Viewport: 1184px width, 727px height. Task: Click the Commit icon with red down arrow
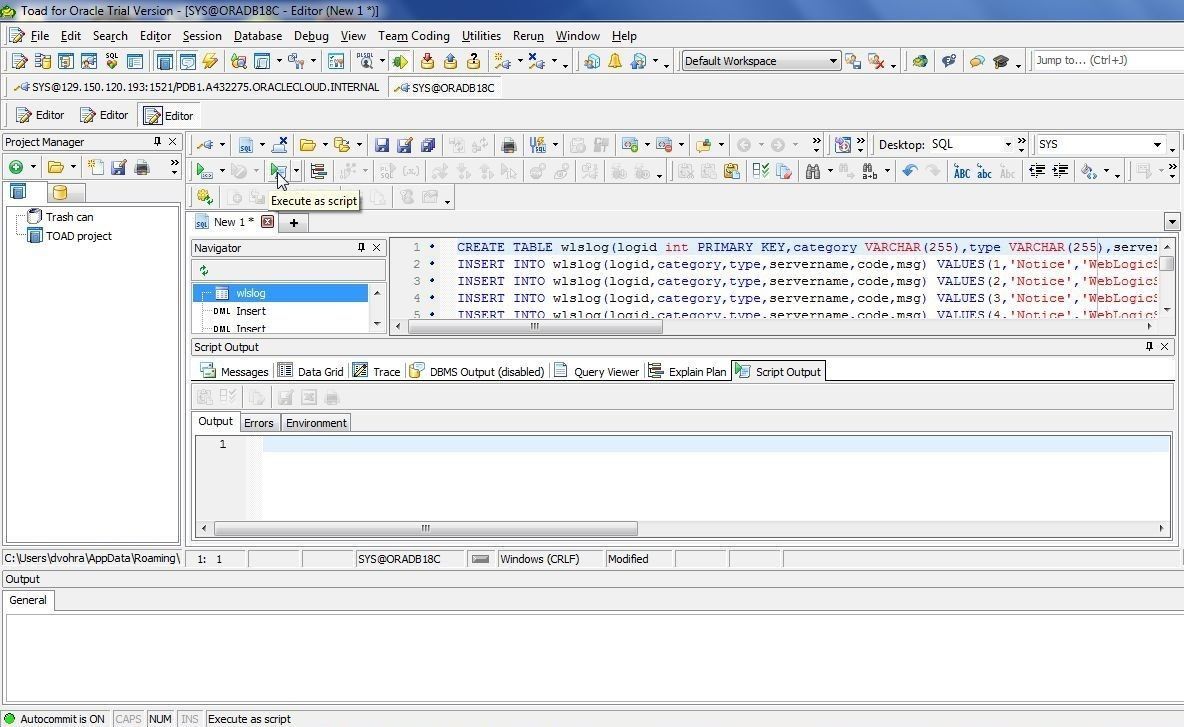[427, 61]
